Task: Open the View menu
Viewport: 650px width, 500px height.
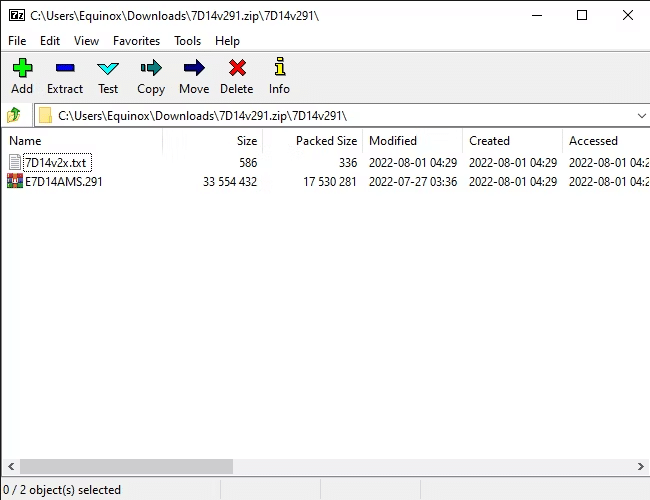Action: tap(86, 41)
